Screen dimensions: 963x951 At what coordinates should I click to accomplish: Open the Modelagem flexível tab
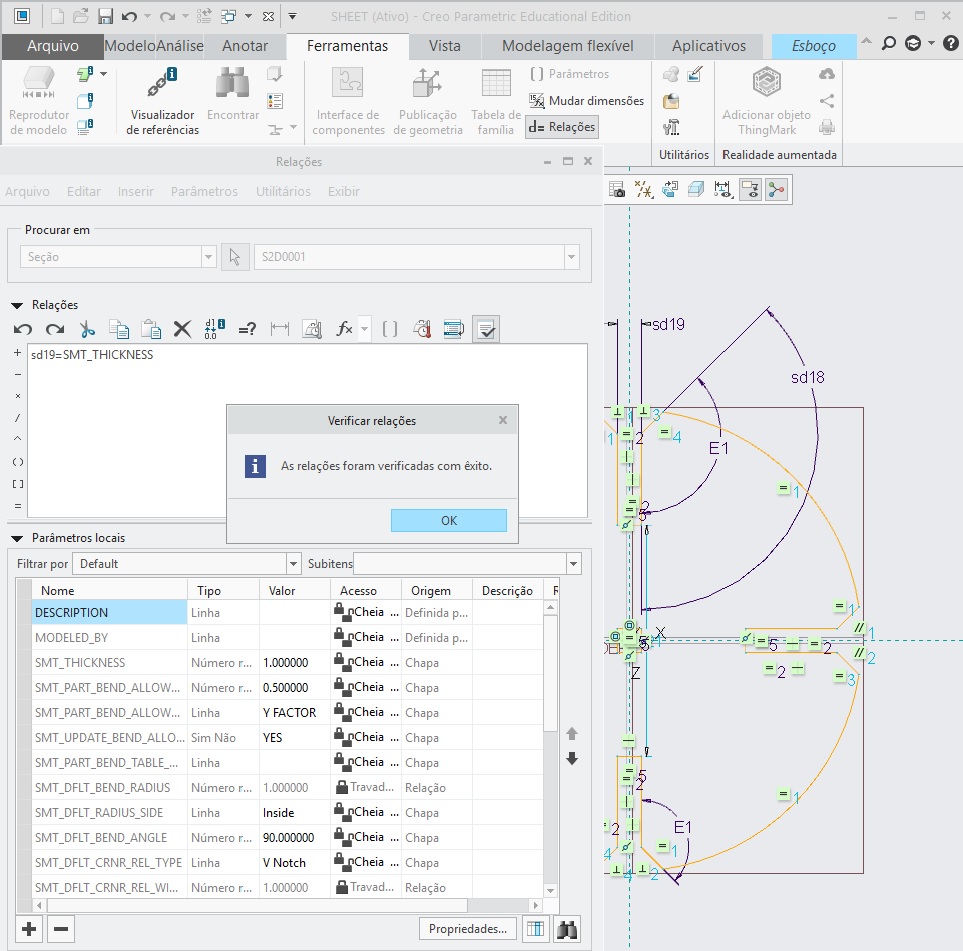tap(567, 46)
